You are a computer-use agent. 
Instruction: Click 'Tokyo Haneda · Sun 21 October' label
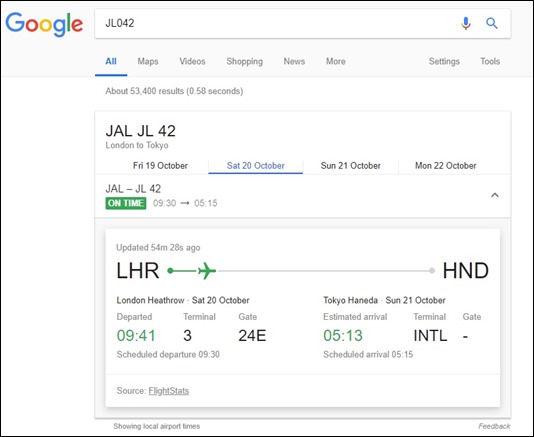[384, 300]
